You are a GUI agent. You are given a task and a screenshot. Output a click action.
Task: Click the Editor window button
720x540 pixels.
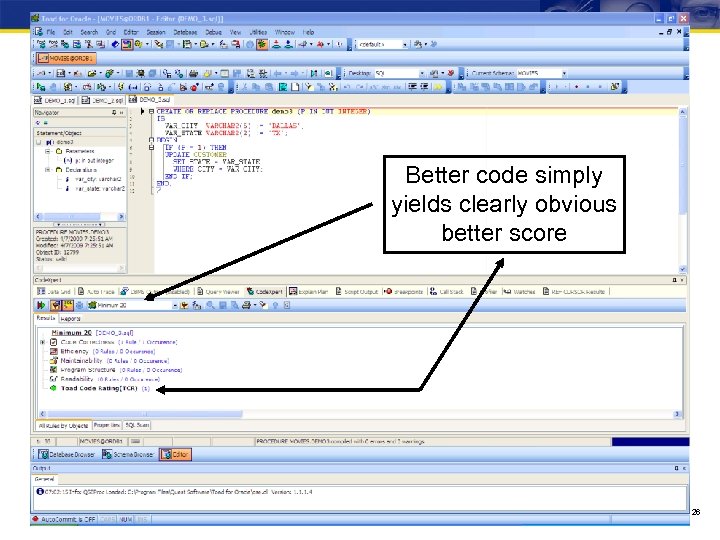tap(175, 454)
